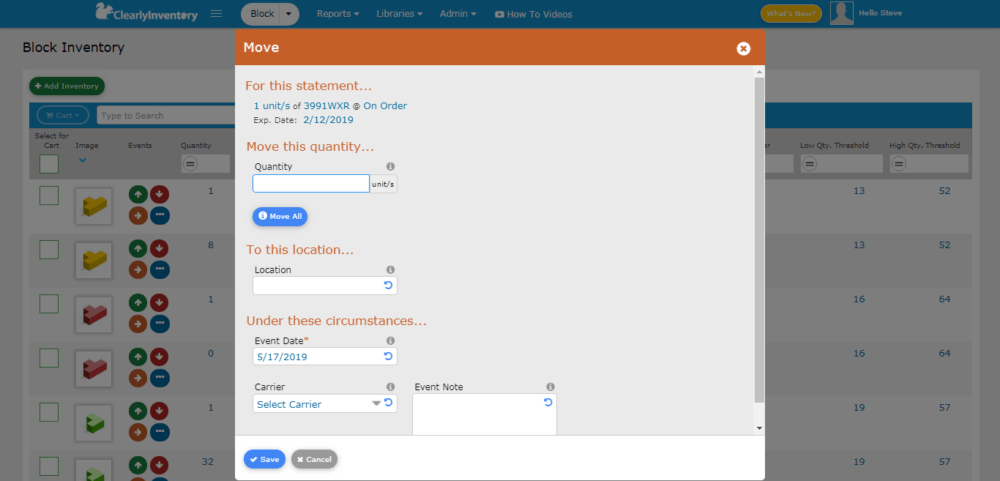Click equals filter icon under High Qty. Threshold

899,164
